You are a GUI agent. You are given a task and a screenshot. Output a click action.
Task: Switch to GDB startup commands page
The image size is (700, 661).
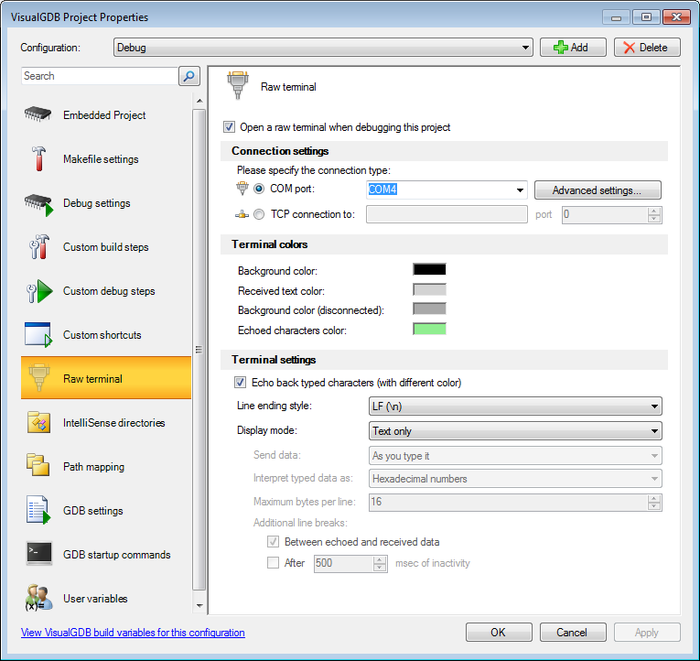(x=106, y=554)
